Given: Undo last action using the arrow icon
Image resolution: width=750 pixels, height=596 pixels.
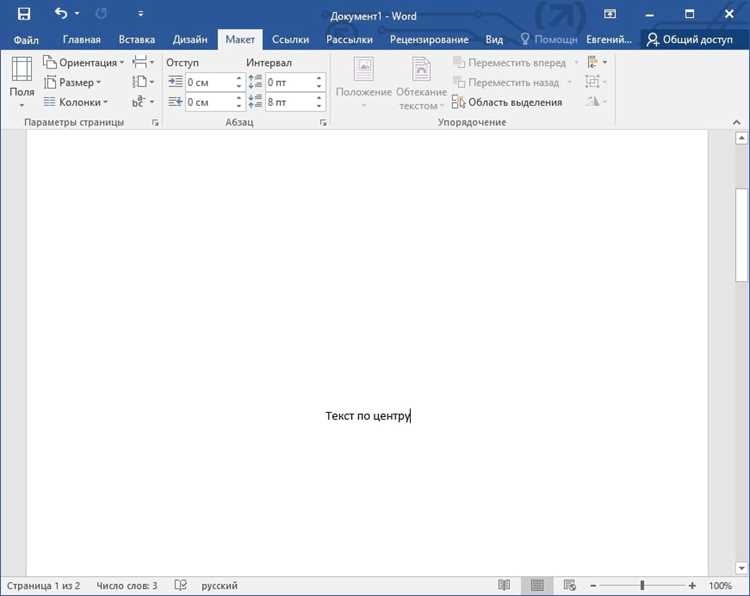Looking at the screenshot, I should (61, 13).
